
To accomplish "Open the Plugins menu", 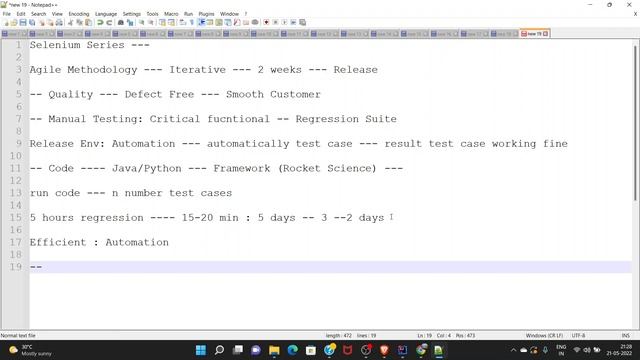I will (206, 14).
